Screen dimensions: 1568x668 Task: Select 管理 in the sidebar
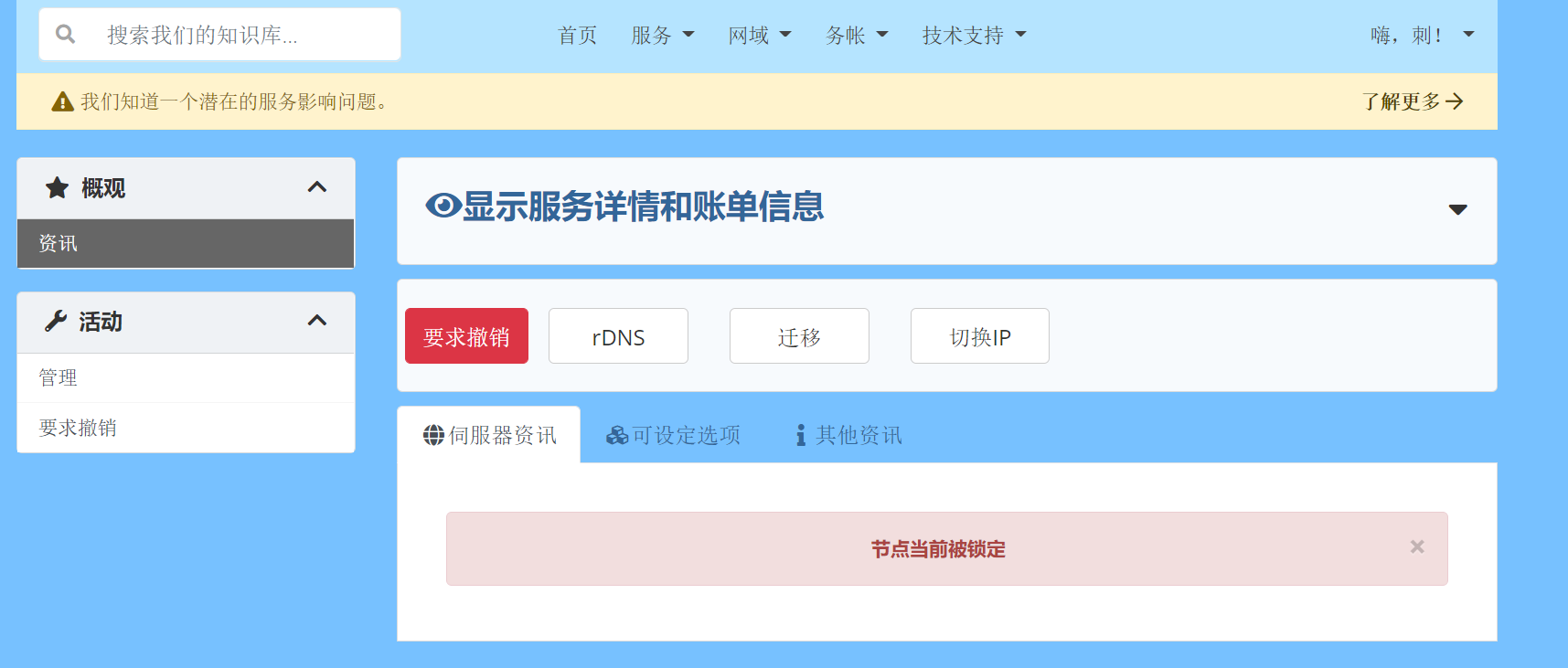[186, 378]
